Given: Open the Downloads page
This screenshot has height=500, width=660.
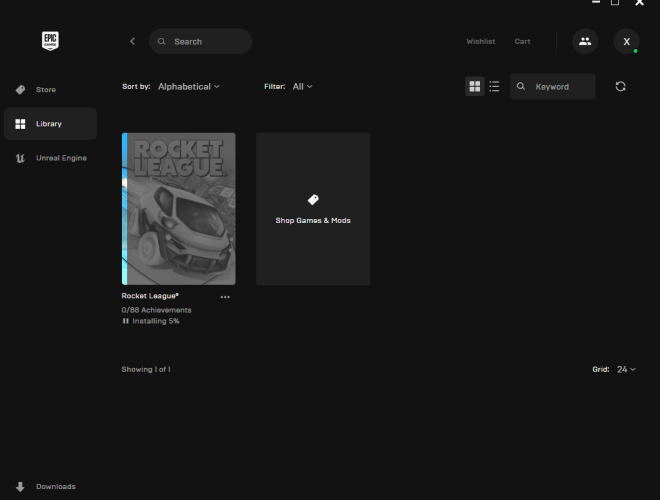Looking at the screenshot, I should tap(50, 487).
